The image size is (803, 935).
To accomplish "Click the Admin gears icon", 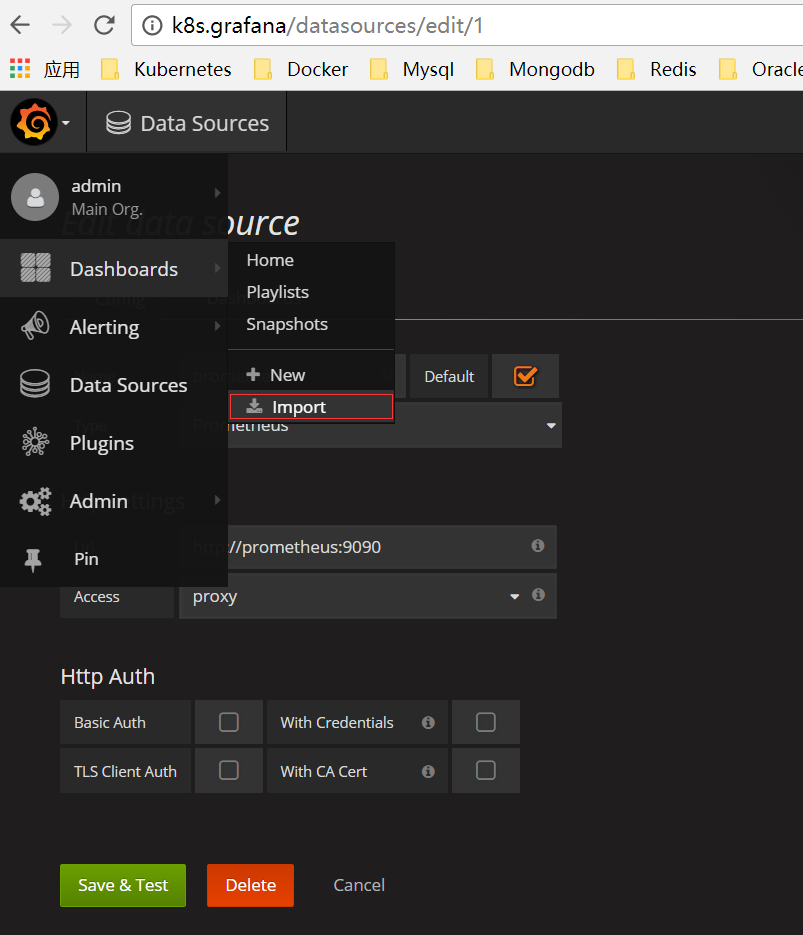I will click(x=35, y=501).
